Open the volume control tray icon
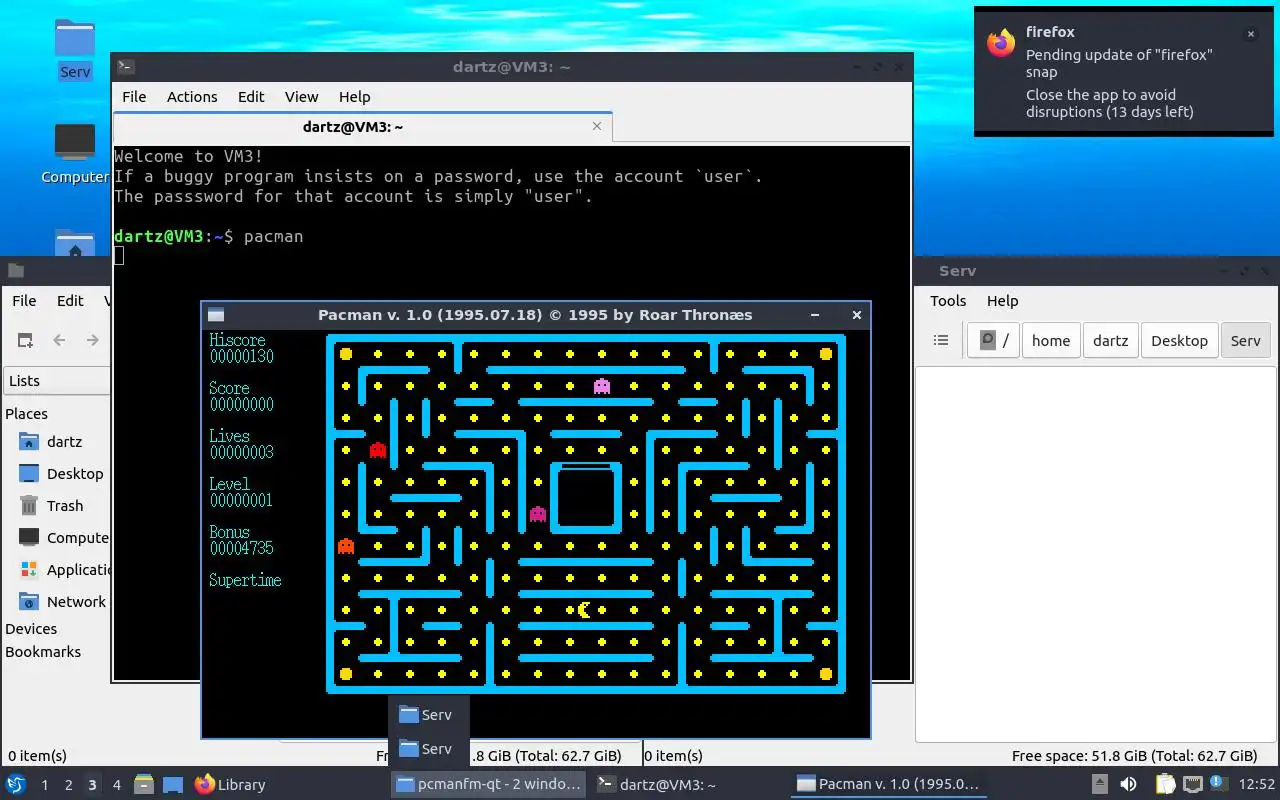Viewport: 1280px width, 800px height. (1128, 785)
